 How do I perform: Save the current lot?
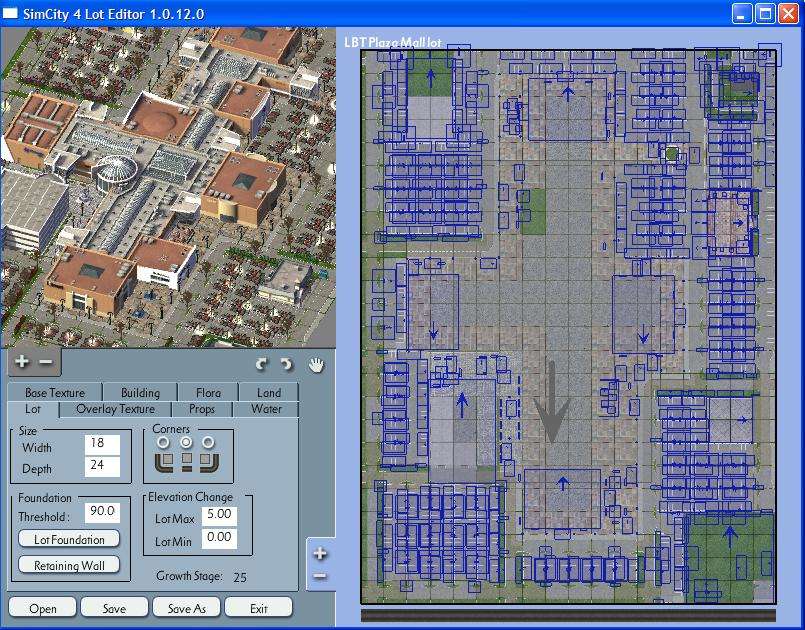(x=114, y=608)
